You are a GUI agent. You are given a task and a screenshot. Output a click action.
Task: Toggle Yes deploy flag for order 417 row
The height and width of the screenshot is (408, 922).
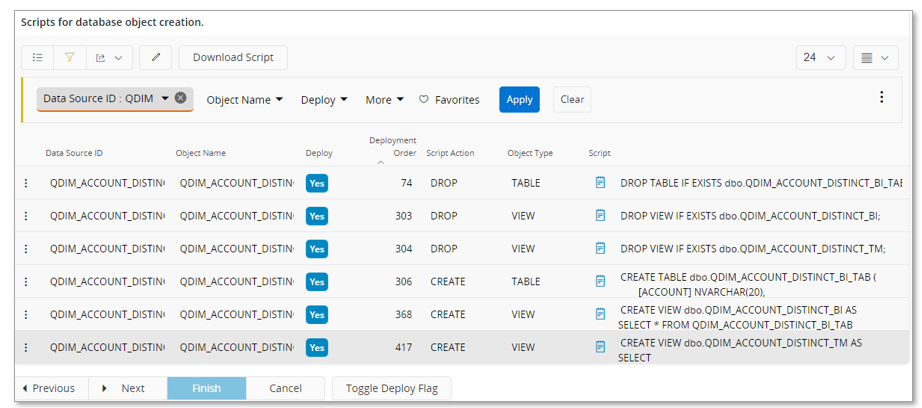[x=317, y=347]
